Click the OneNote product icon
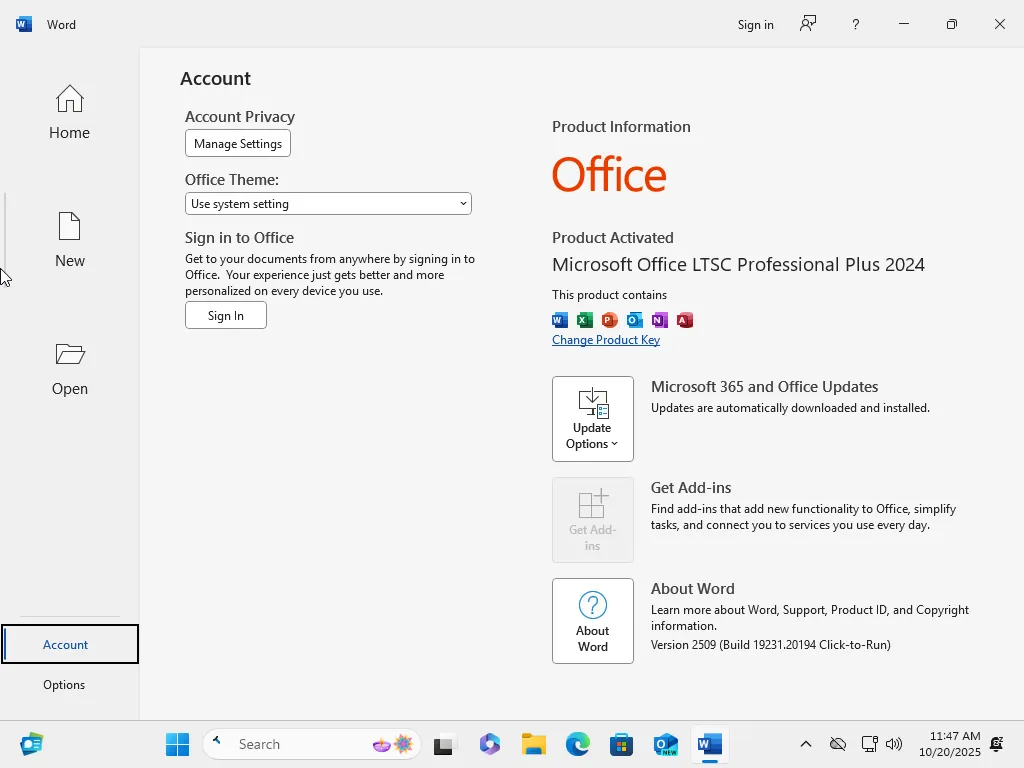The width and height of the screenshot is (1024, 768). tap(660, 320)
